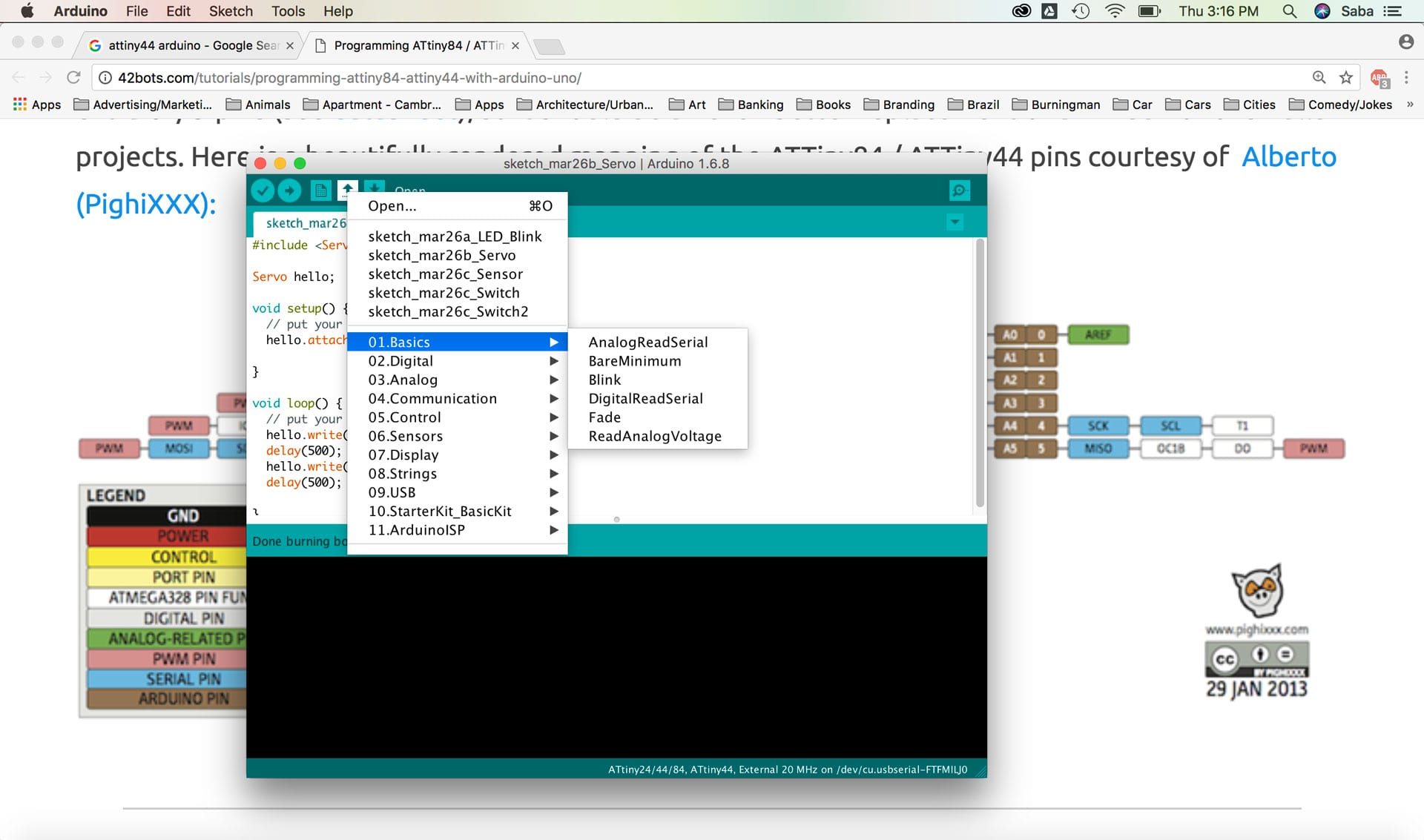This screenshot has width=1424, height=840.
Task: Choose Open... from the menu
Action: 458,206
